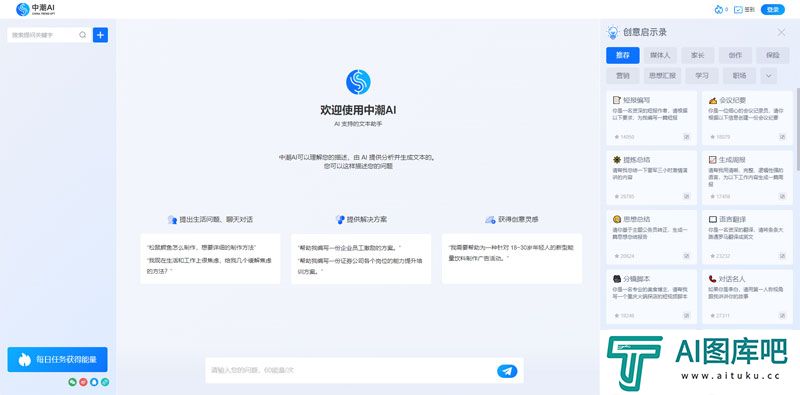Click the large 中潮AI welcome logo
This screenshot has width=800, height=395.
coord(358,82)
